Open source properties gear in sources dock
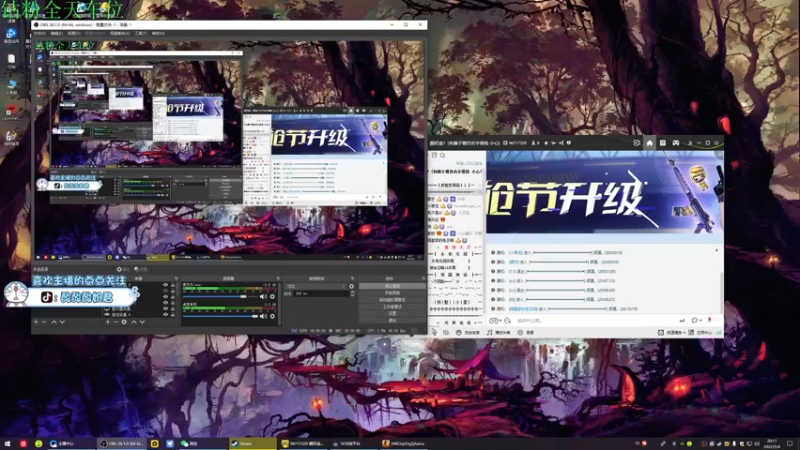Image resolution: width=800 pixels, height=450 pixels. tap(124, 322)
